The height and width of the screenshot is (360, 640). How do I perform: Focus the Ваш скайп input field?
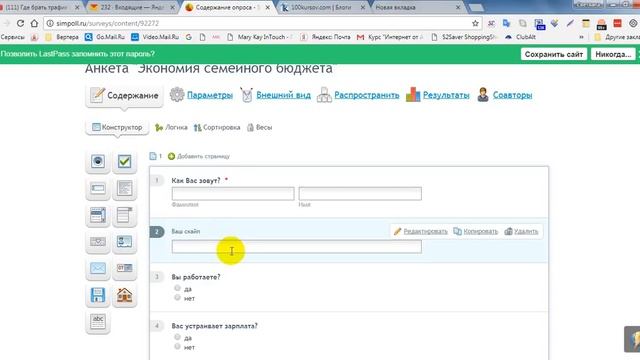[297, 247]
